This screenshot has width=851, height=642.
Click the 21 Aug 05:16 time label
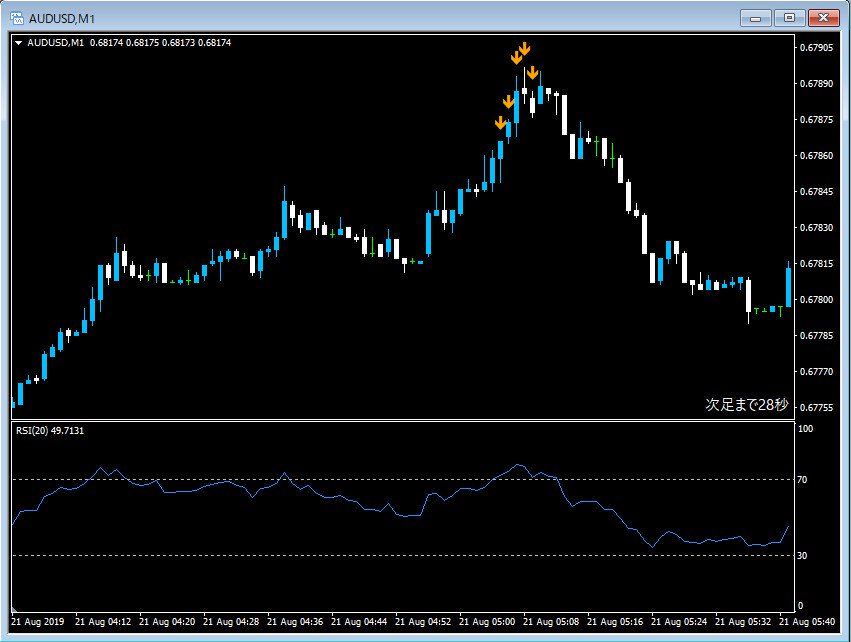pyautogui.click(x=615, y=622)
